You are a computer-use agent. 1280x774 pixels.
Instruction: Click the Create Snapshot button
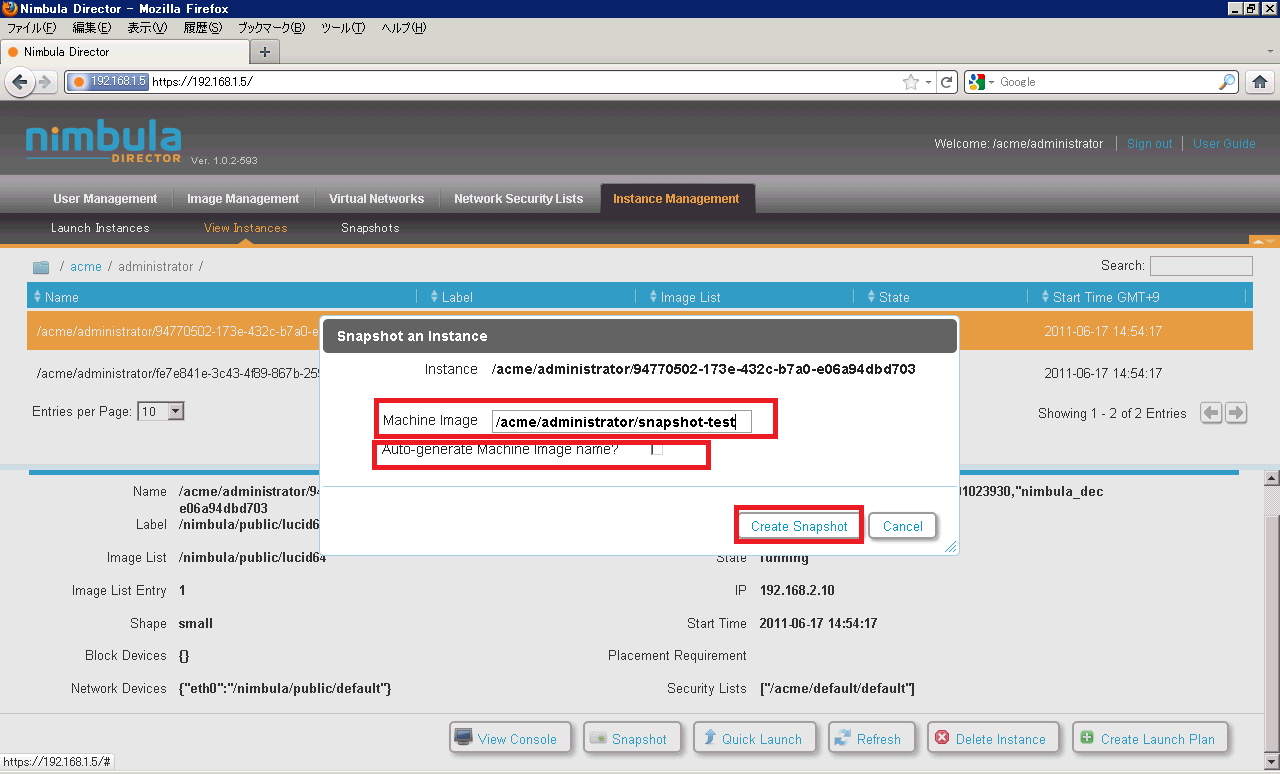coord(799,526)
